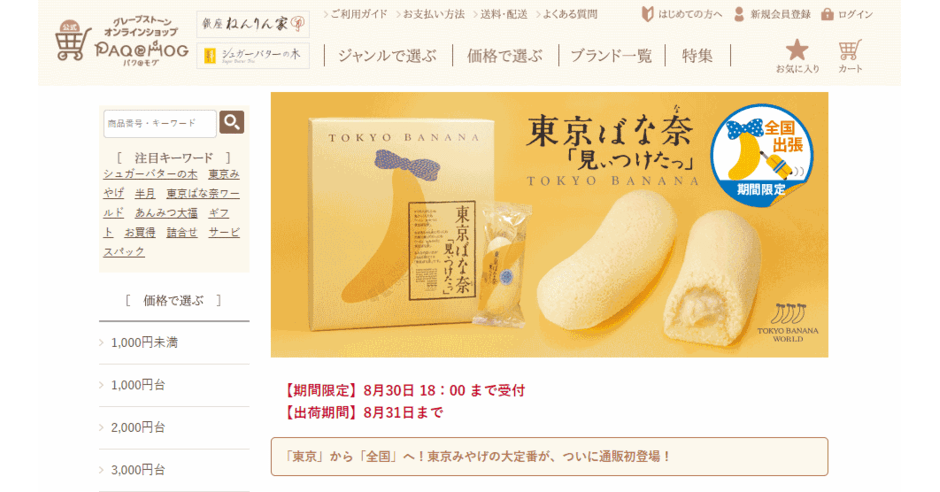Screen dimensions: 940x492
Task: Follow the あんみつ大福 keyword link
Action: [x=166, y=213]
